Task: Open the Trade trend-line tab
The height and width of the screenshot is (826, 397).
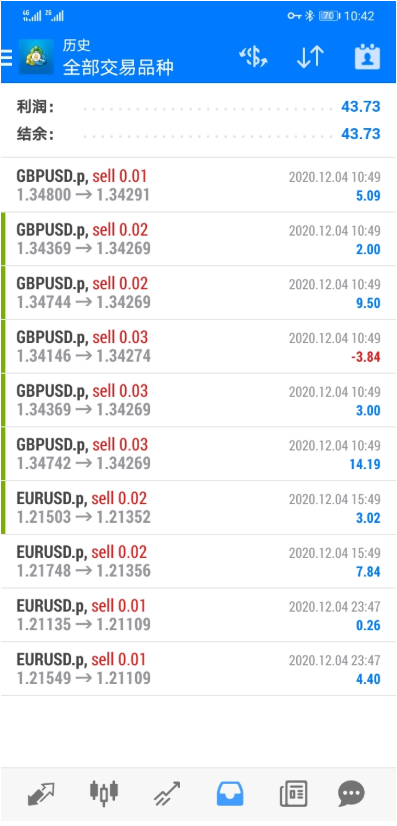Action: tap(167, 793)
